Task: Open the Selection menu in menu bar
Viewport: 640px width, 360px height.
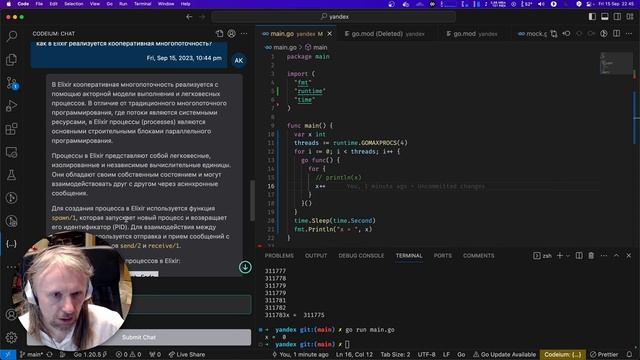Action: (x=74, y=4)
